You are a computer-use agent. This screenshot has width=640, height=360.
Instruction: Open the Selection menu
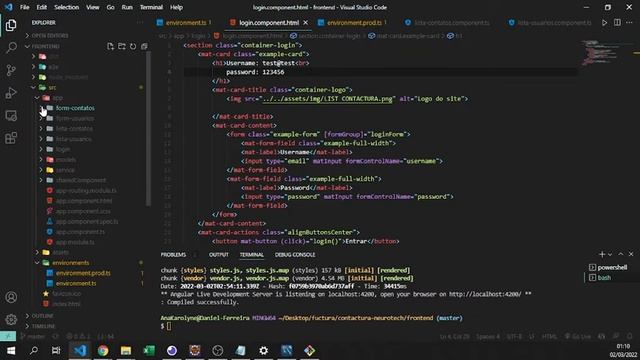(67, 7)
